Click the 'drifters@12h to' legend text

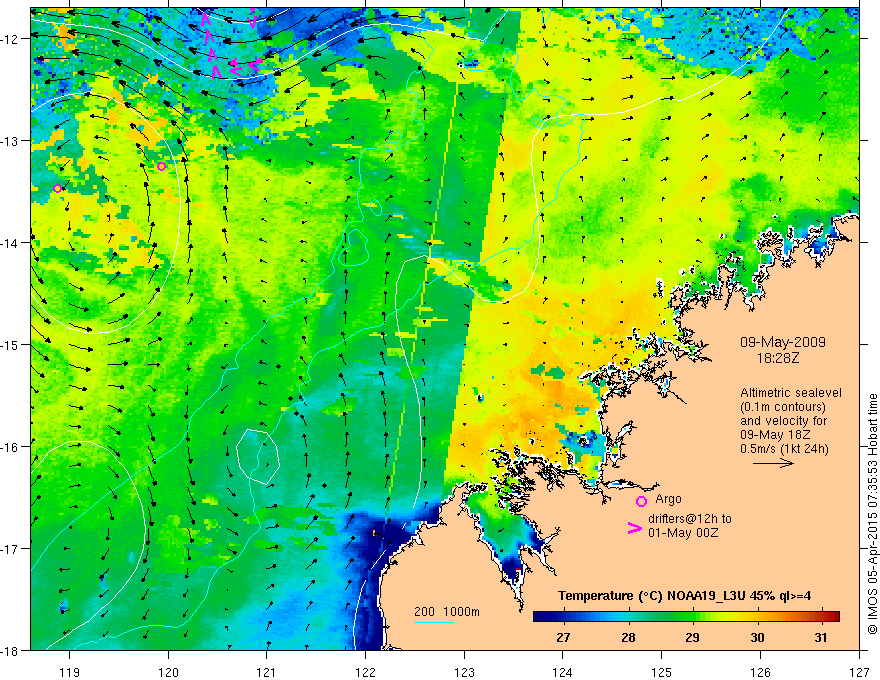(690, 519)
